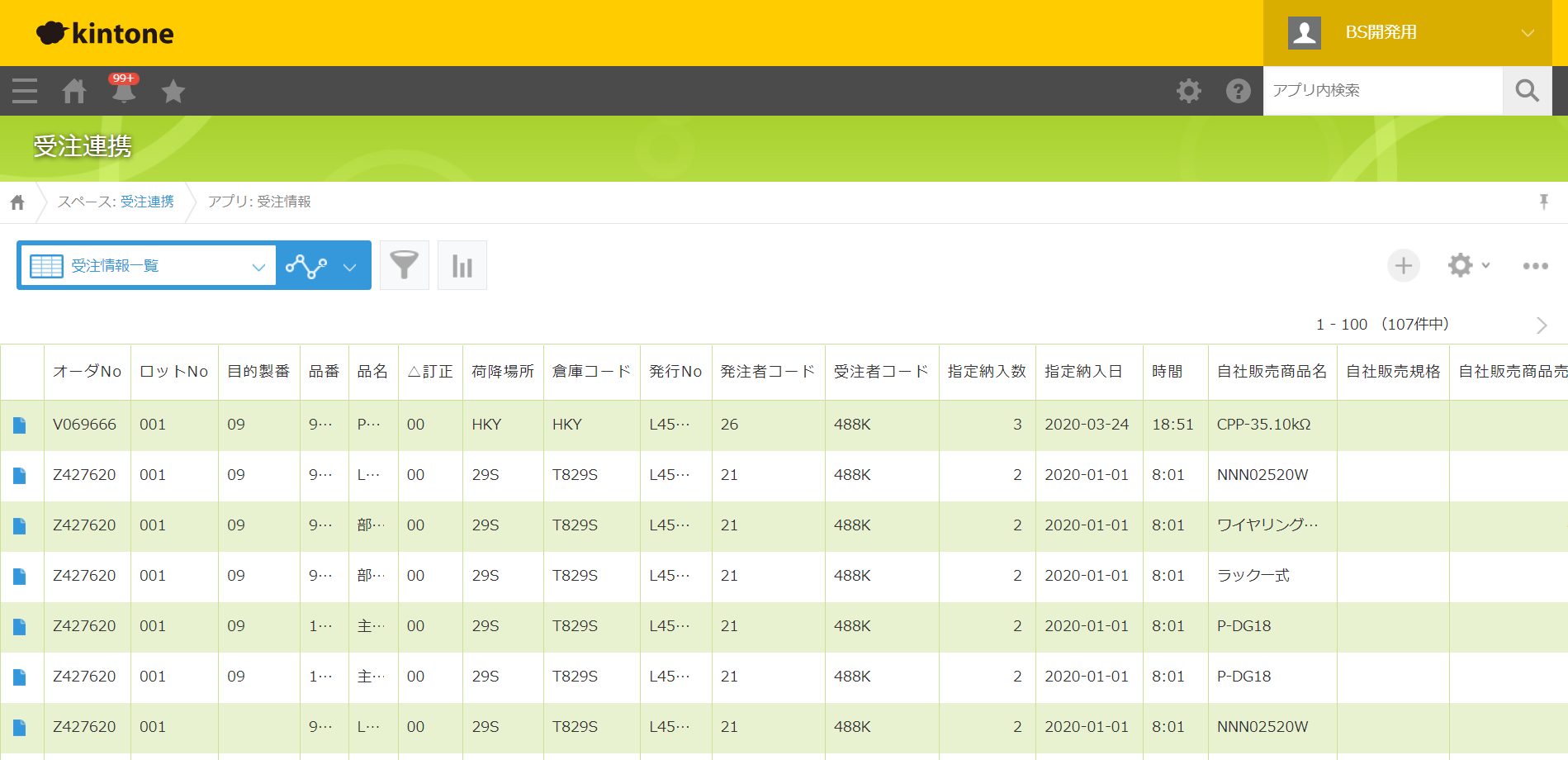1568x760 pixels.
Task: Pin the breadcrumb bar with pushpin icon
Action: point(1543,202)
